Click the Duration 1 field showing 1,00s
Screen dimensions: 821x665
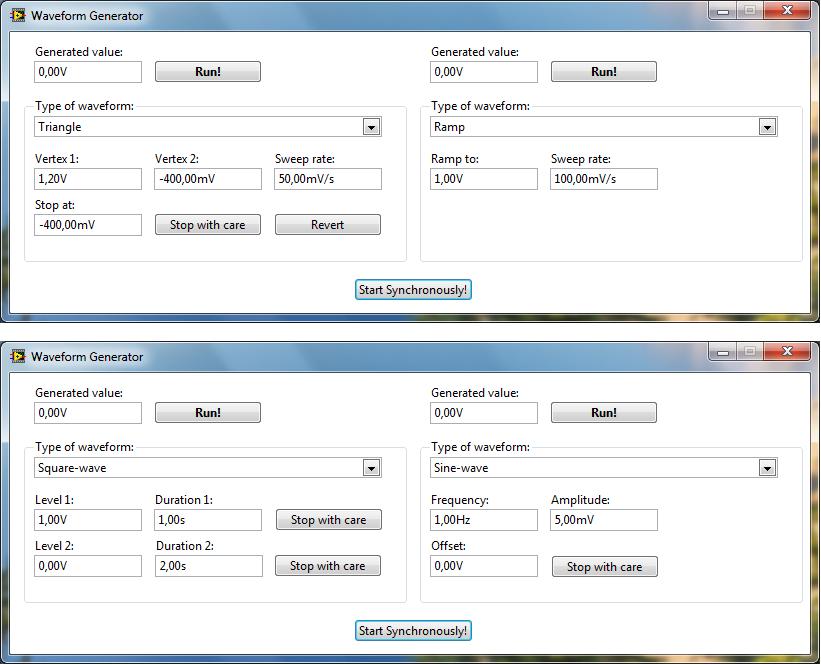(208, 520)
